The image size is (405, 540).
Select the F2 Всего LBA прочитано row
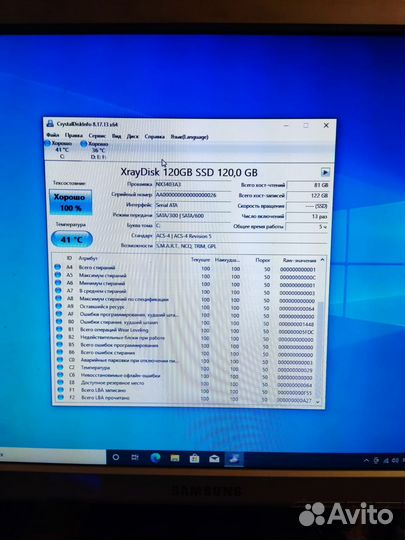click(186, 398)
